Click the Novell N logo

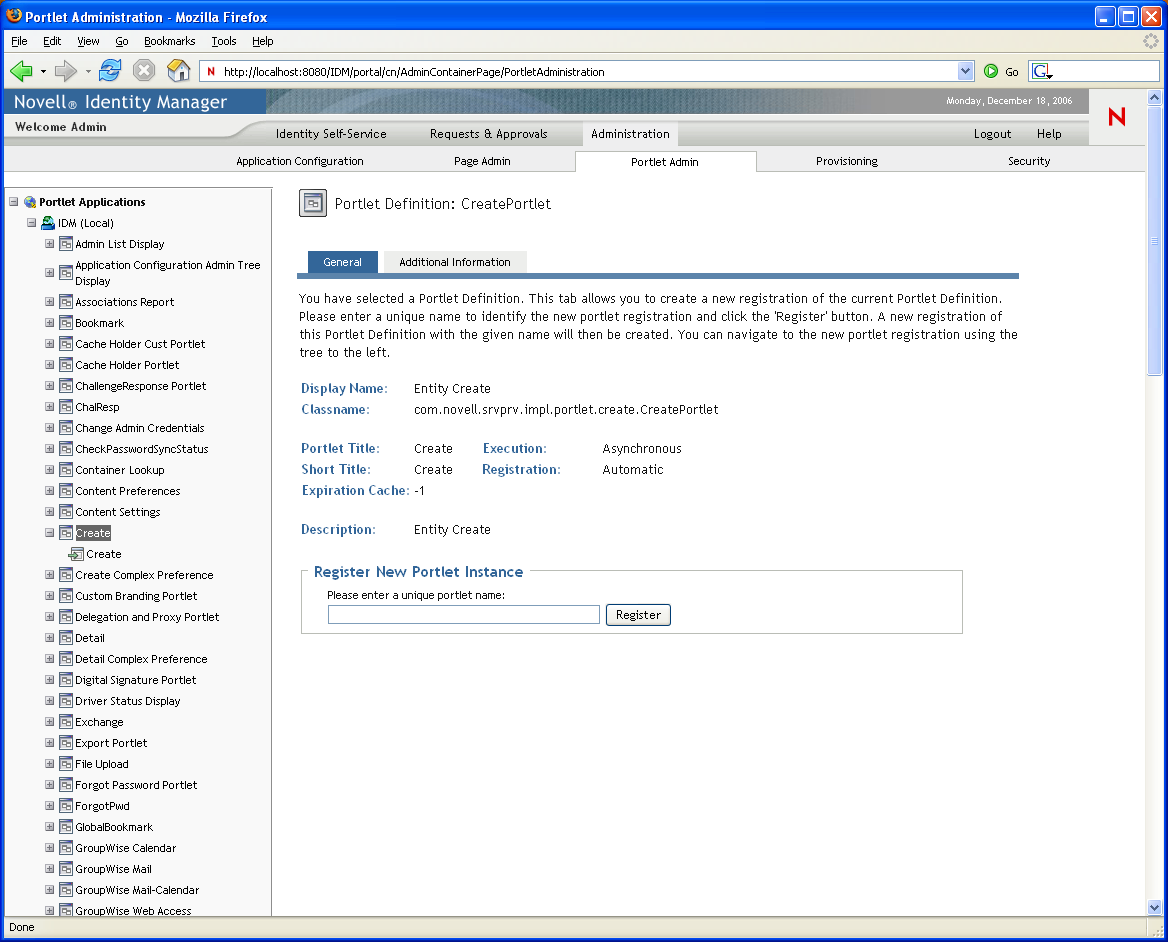pos(1117,117)
